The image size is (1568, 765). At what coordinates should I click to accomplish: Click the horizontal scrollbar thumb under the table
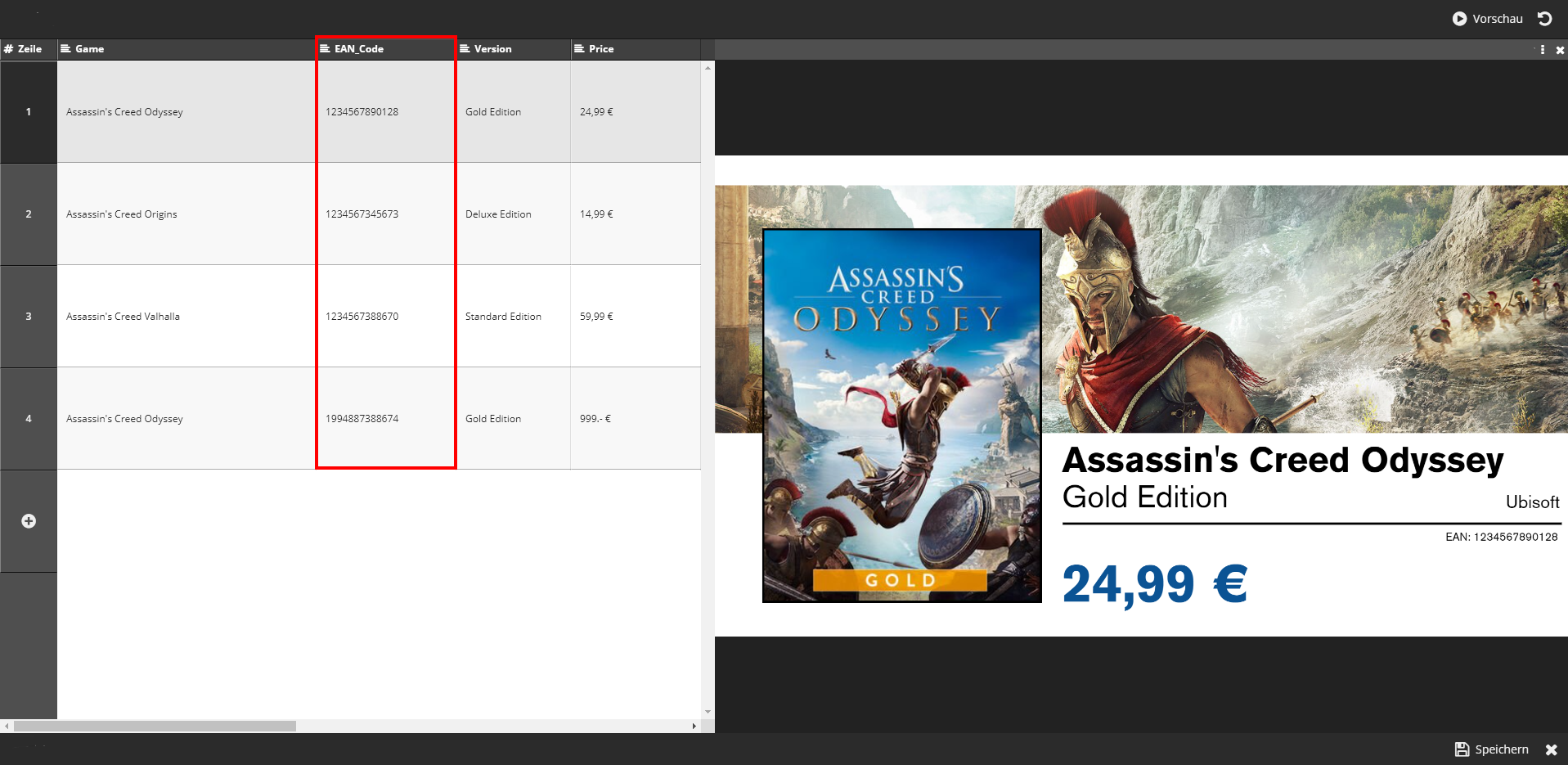(155, 727)
